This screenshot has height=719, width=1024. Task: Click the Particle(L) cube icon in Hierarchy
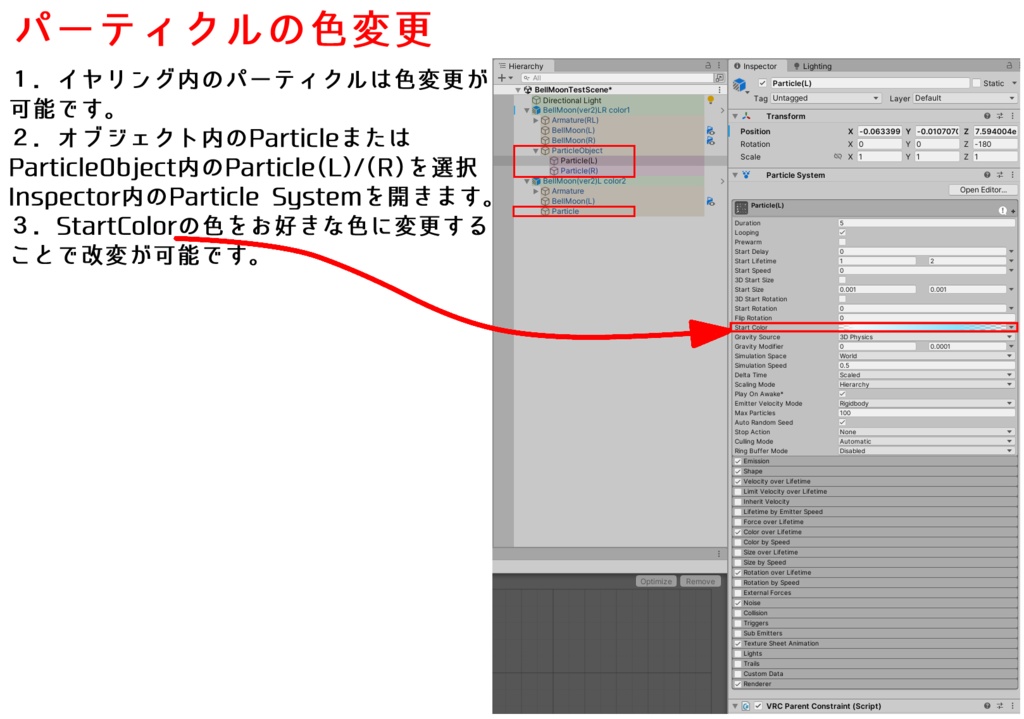pyautogui.click(x=553, y=160)
